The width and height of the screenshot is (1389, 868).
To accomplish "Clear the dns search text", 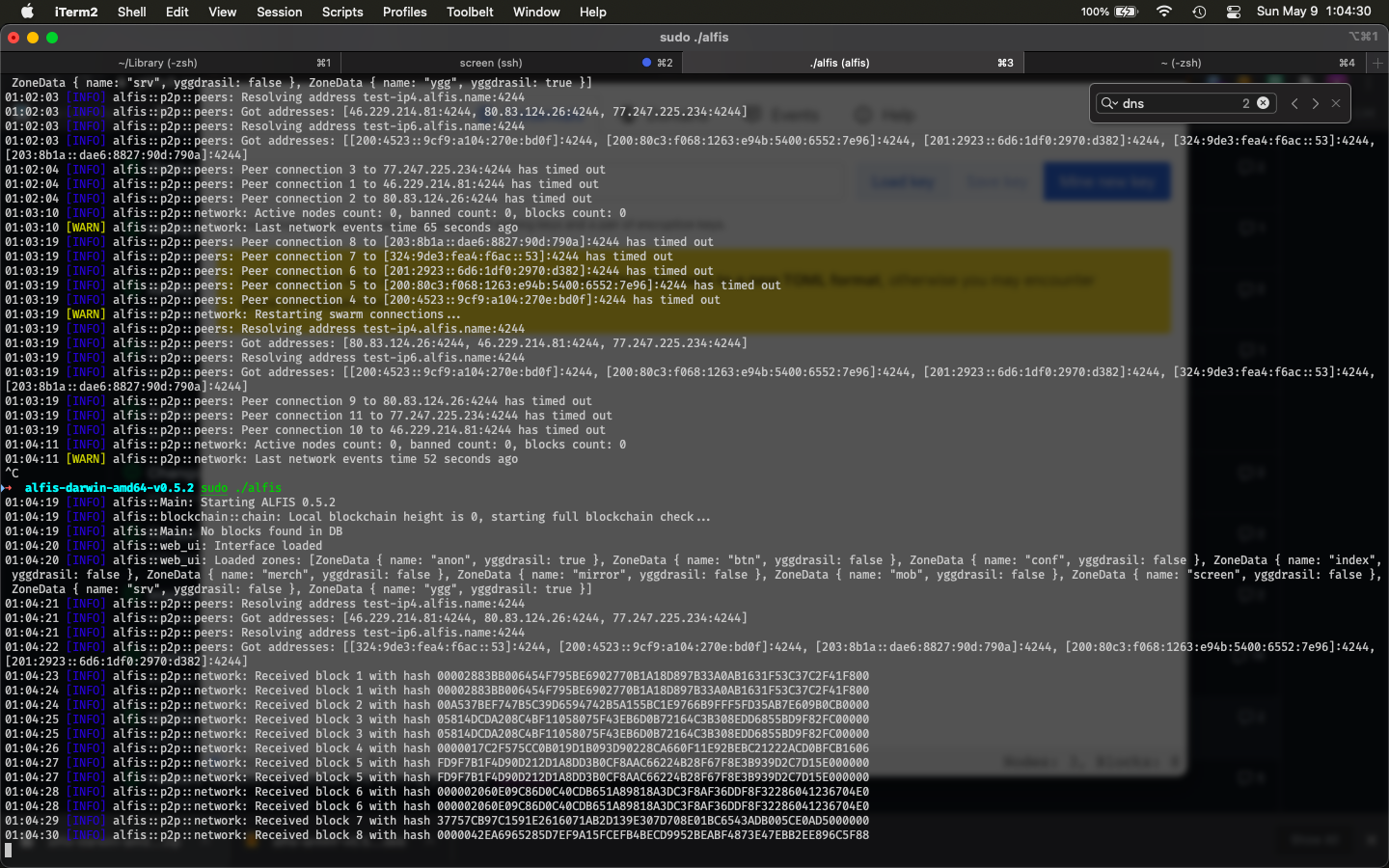I will pyautogui.click(x=1263, y=103).
